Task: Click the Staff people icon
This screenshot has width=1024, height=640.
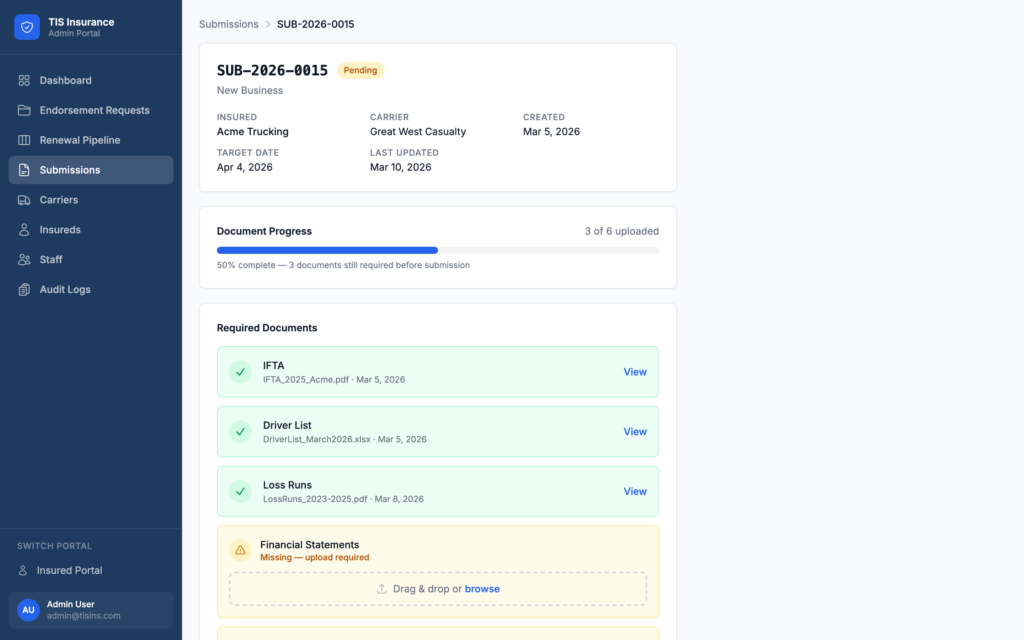Action: [x=24, y=259]
